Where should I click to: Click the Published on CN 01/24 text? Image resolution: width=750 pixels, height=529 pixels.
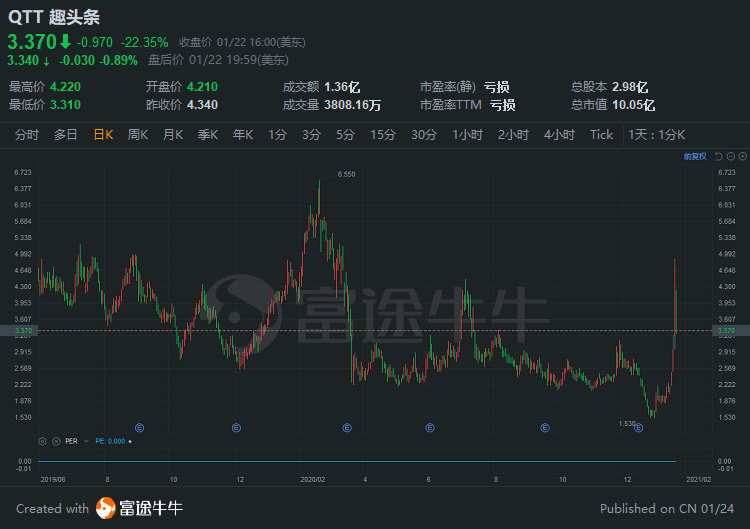tap(667, 508)
